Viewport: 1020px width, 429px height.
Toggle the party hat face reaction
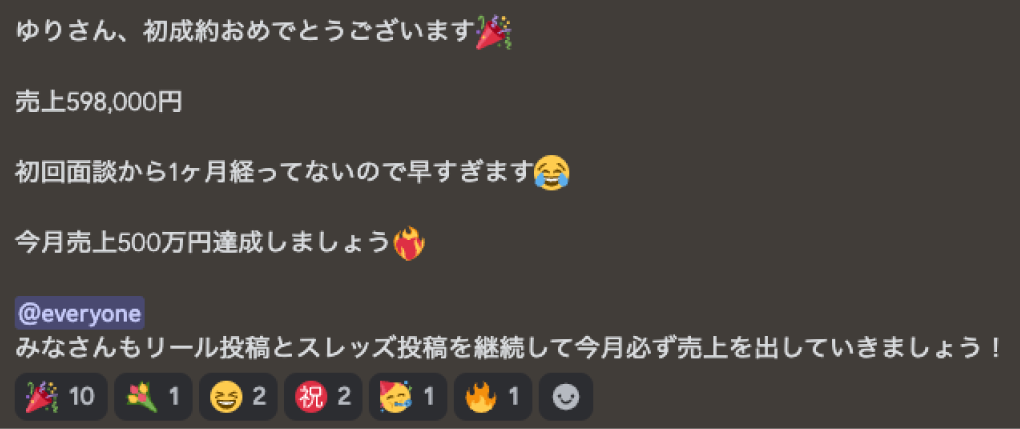pos(408,396)
